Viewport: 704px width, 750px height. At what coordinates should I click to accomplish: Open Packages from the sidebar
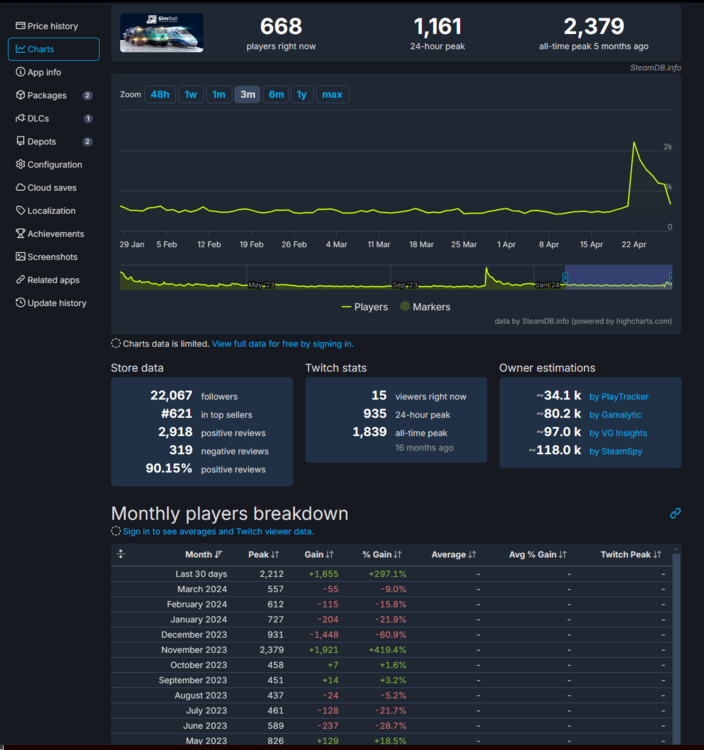[x=46, y=95]
